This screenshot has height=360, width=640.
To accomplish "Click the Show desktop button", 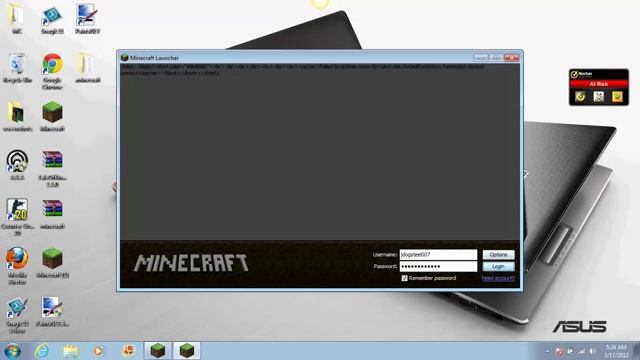I will (637, 351).
